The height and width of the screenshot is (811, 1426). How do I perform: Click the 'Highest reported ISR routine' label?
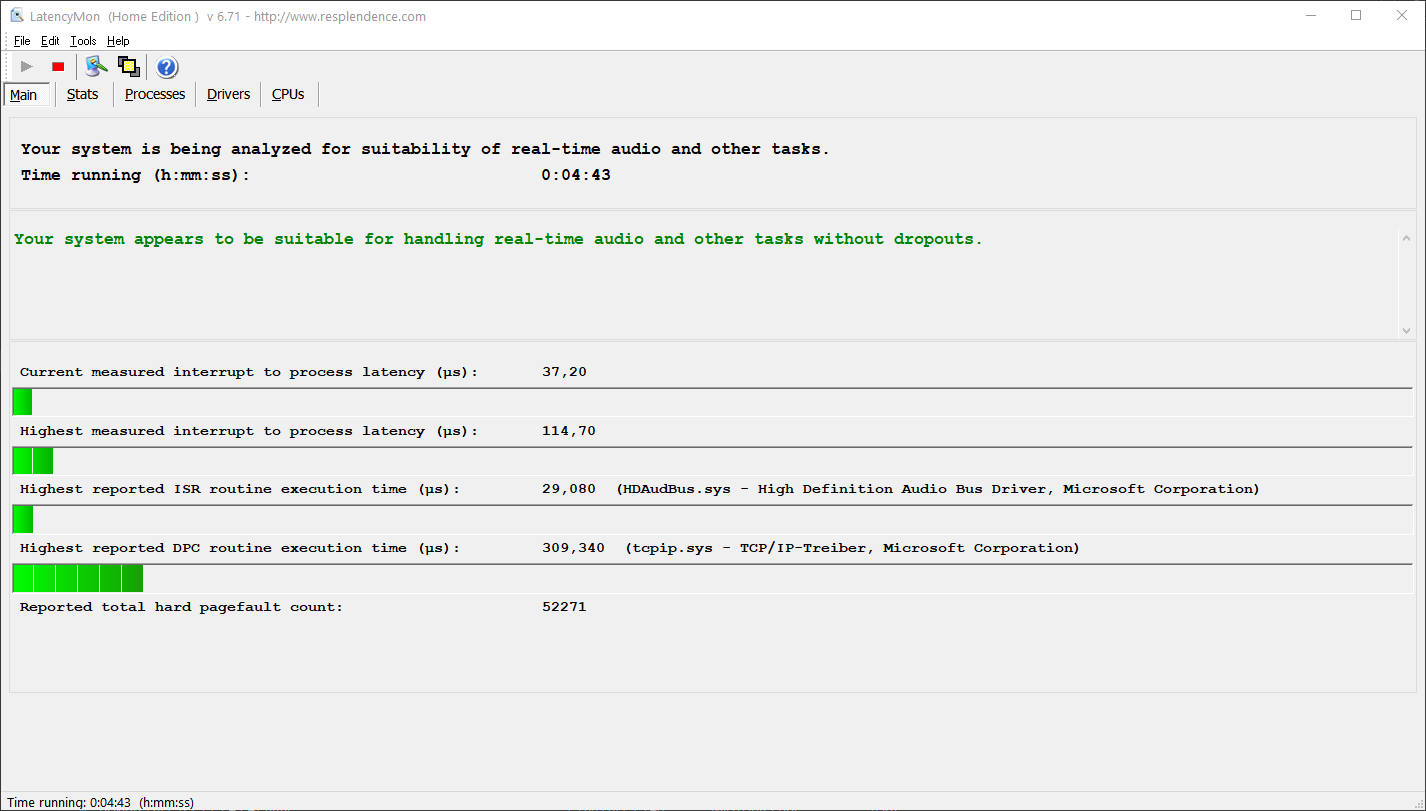pyautogui.click(x=240, y=489)
